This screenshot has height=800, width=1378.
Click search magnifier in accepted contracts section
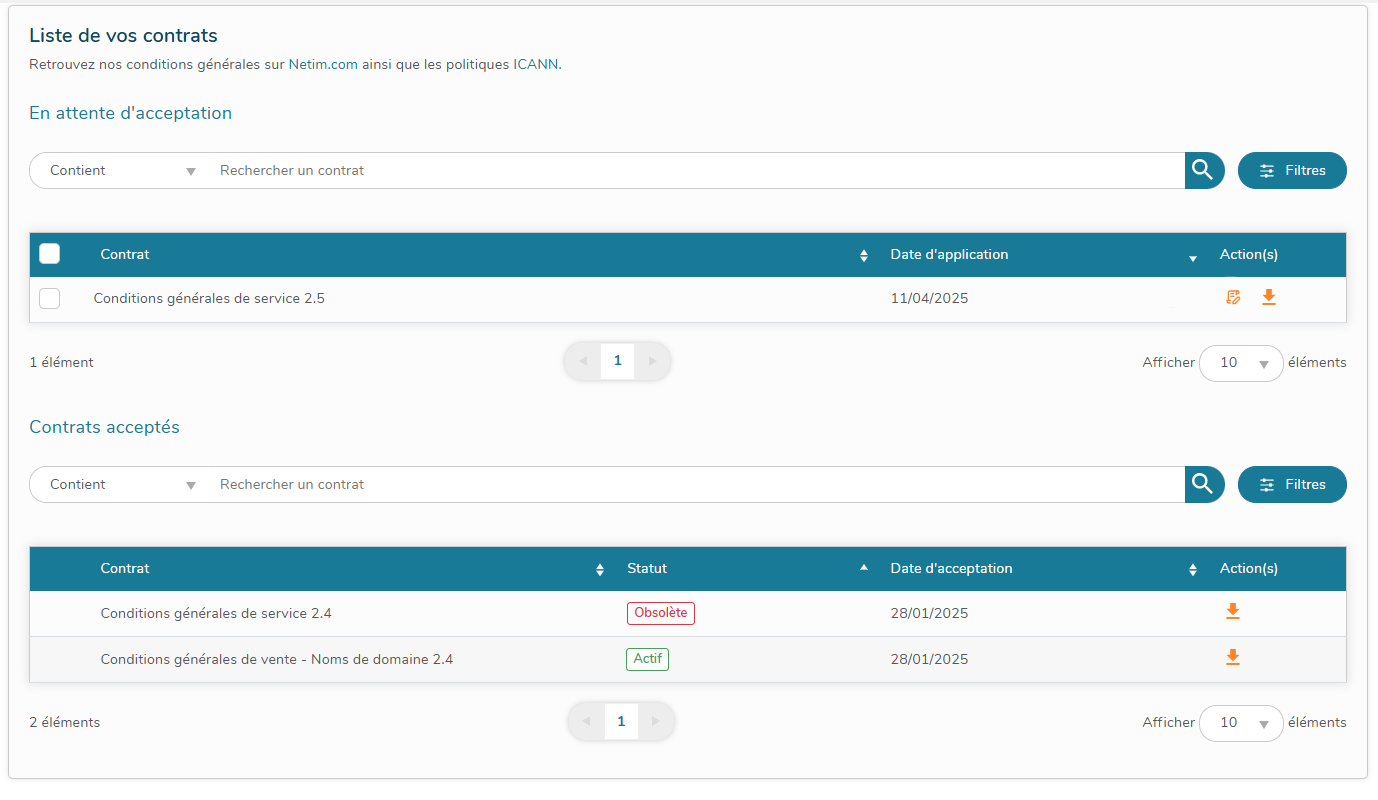[1204, 484]
